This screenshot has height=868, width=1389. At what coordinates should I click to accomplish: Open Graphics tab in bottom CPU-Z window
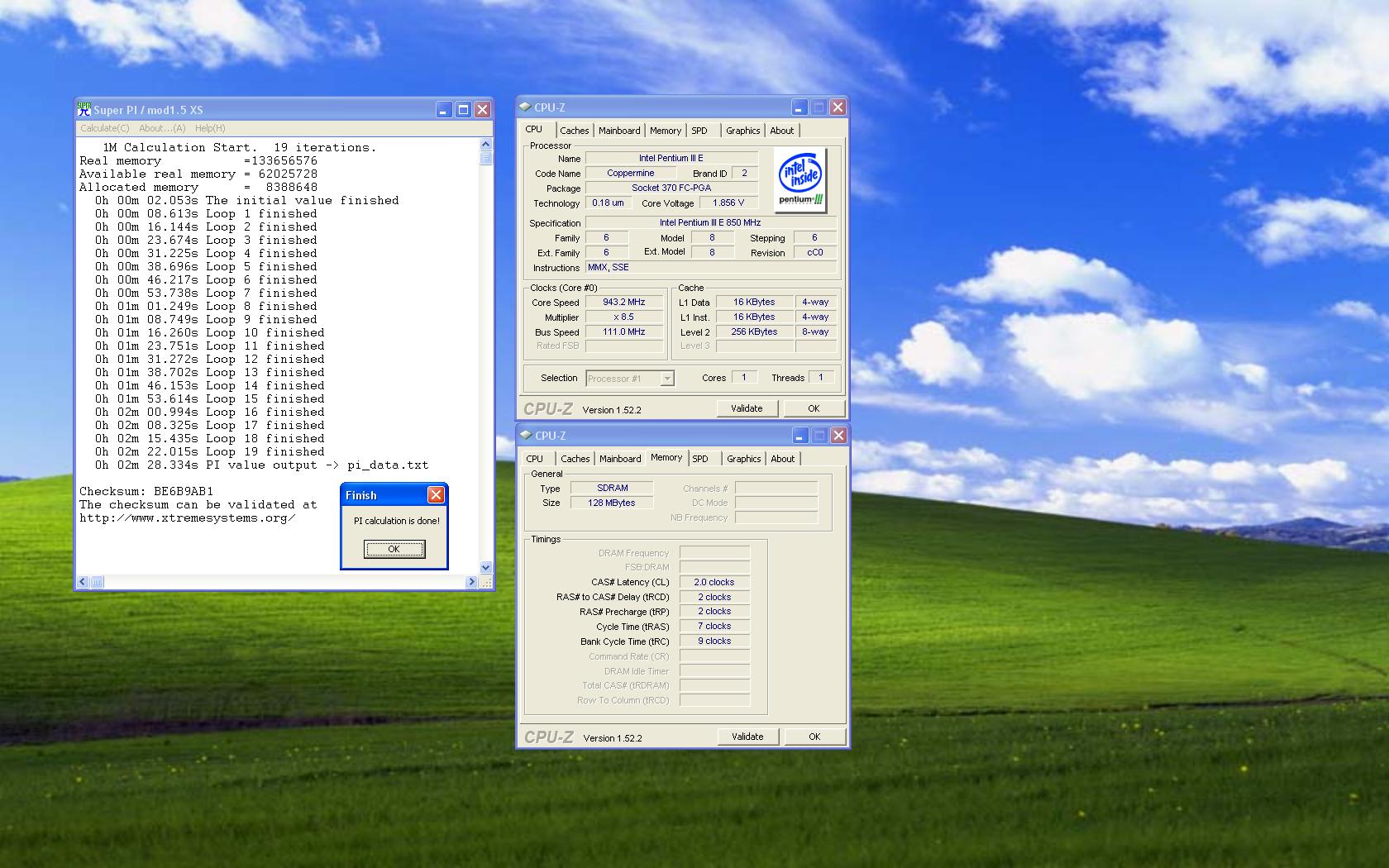click(743, 459)
